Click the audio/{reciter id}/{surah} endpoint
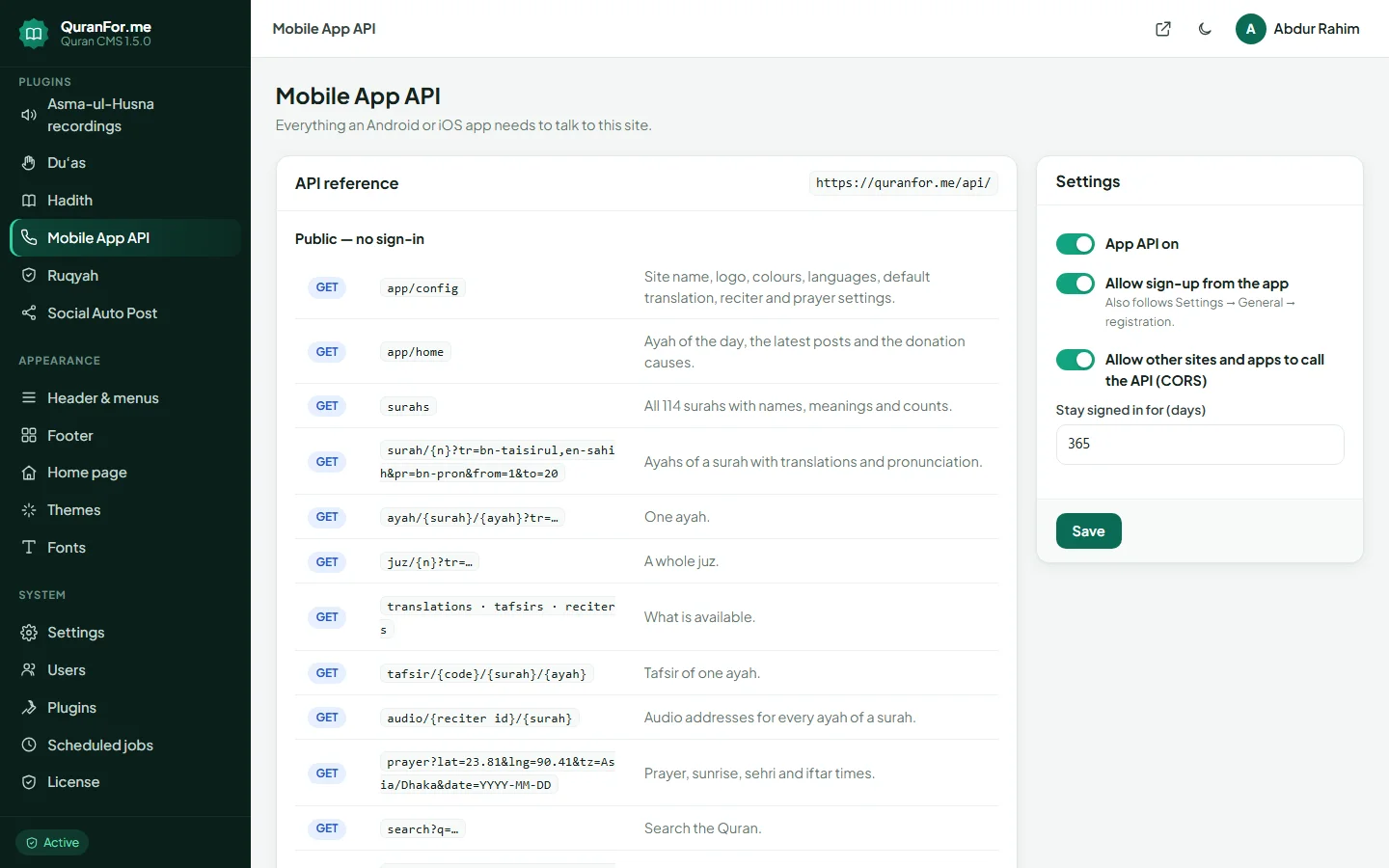The width and height of the screenshot is (1389, 868). coord(479,718)
